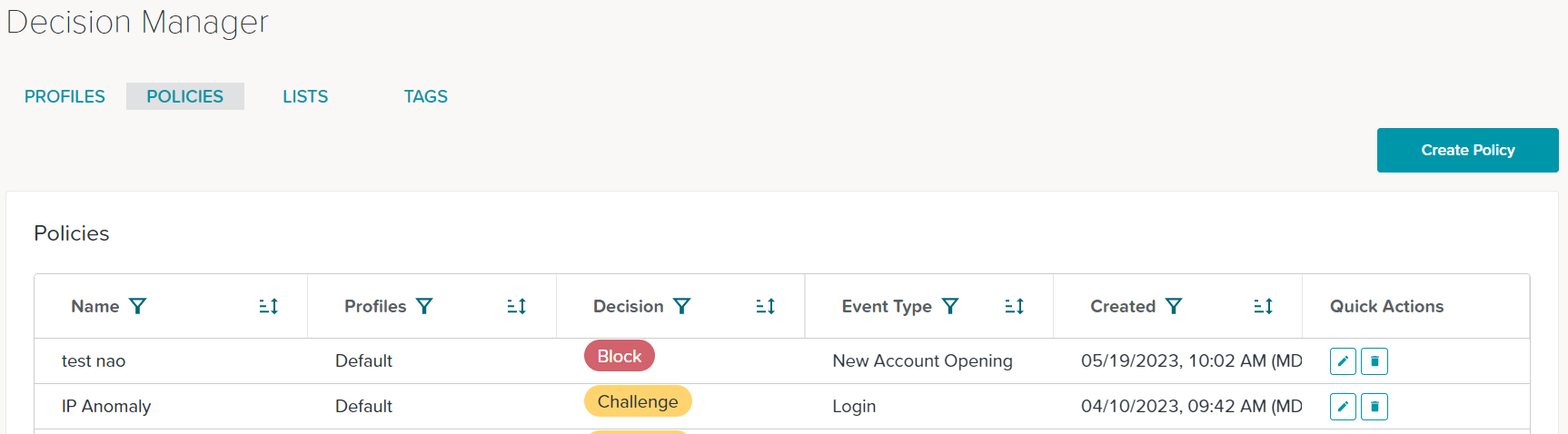Image resolution: width=1568 pixels, height=434 pixels.
Task: Click the Create Policy button
Action: pyautogui.click(x=1468, y=150)
